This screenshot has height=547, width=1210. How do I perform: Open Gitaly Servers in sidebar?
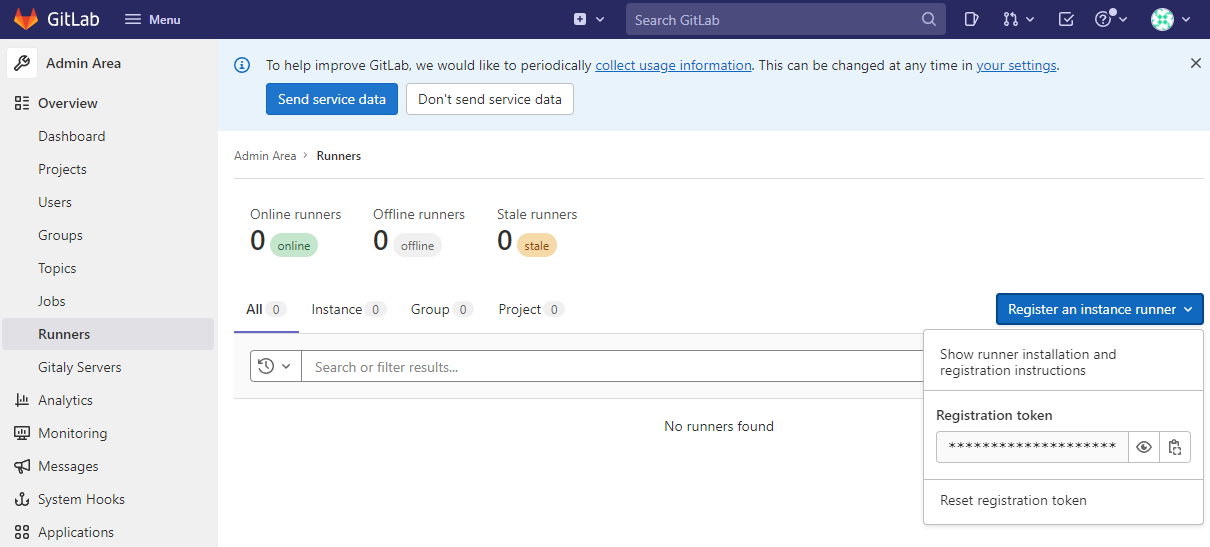pyautogui.click(x=79, y=367)
